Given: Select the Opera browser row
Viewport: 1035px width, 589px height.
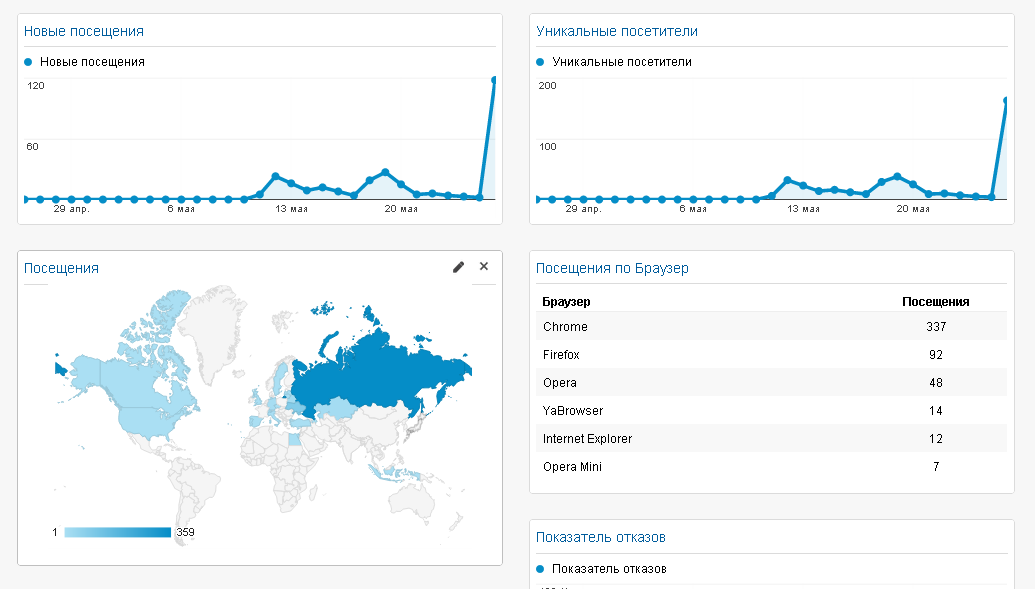Looking at the screenshot, I should 771,382.
